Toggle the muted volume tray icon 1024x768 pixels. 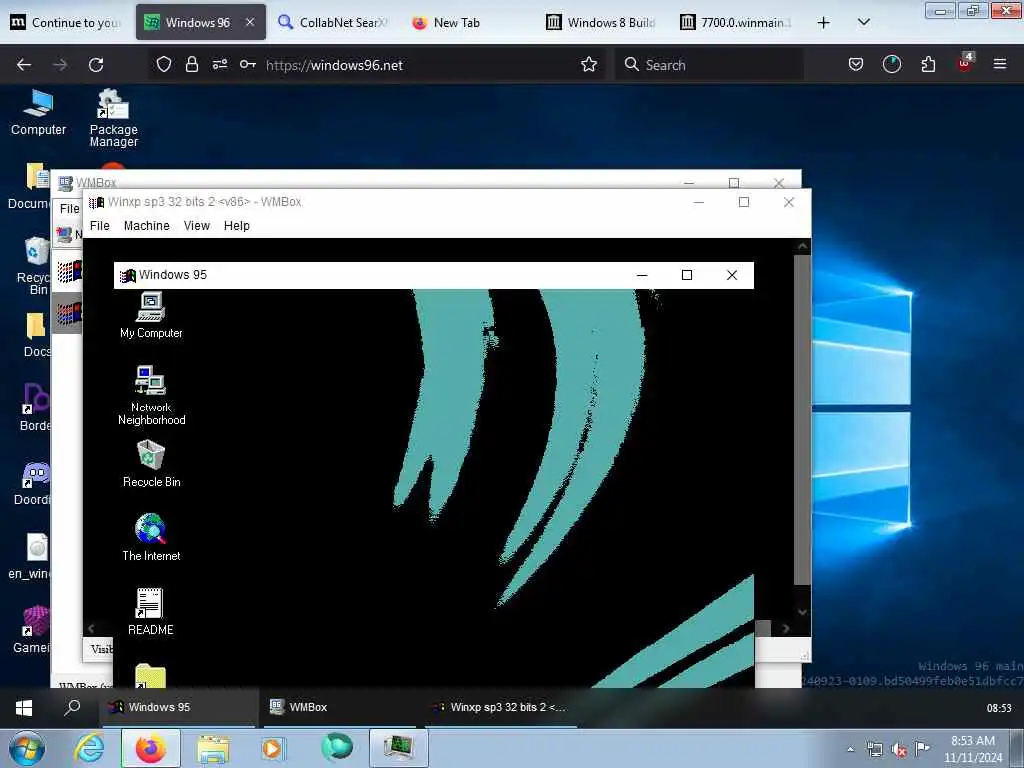pyautogui.click(x=899, y=750)
